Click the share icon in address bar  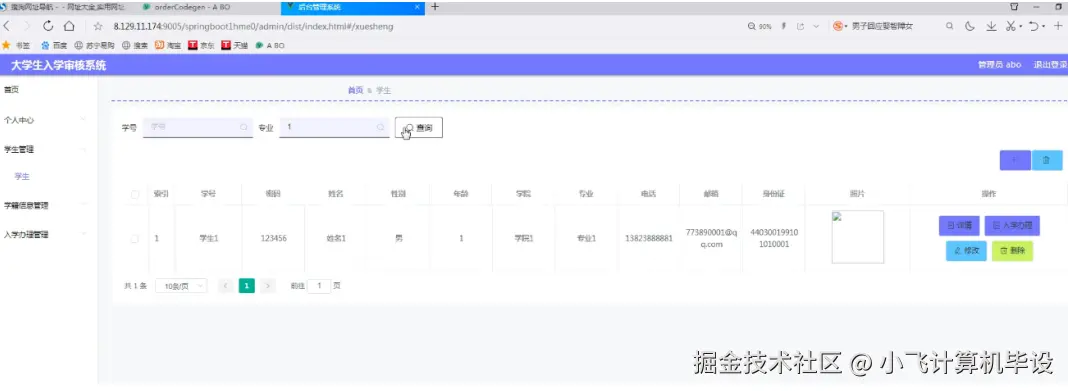tap(800, 27)
